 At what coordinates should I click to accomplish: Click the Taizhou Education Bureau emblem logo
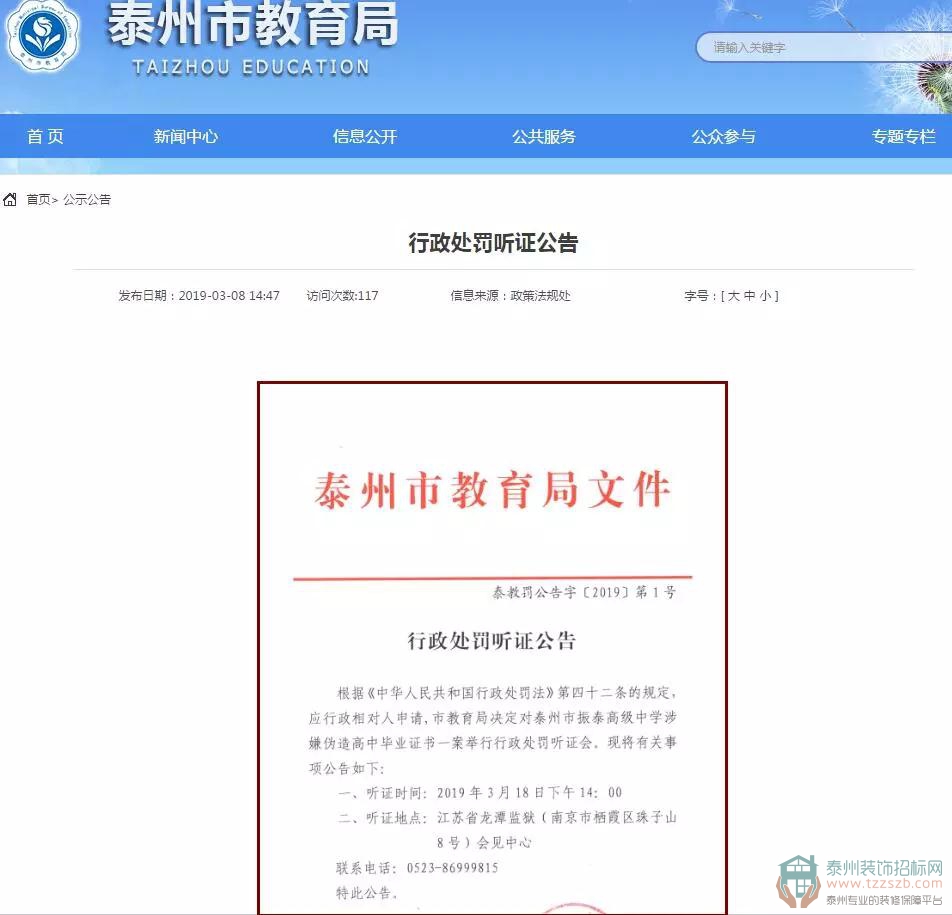43,36
